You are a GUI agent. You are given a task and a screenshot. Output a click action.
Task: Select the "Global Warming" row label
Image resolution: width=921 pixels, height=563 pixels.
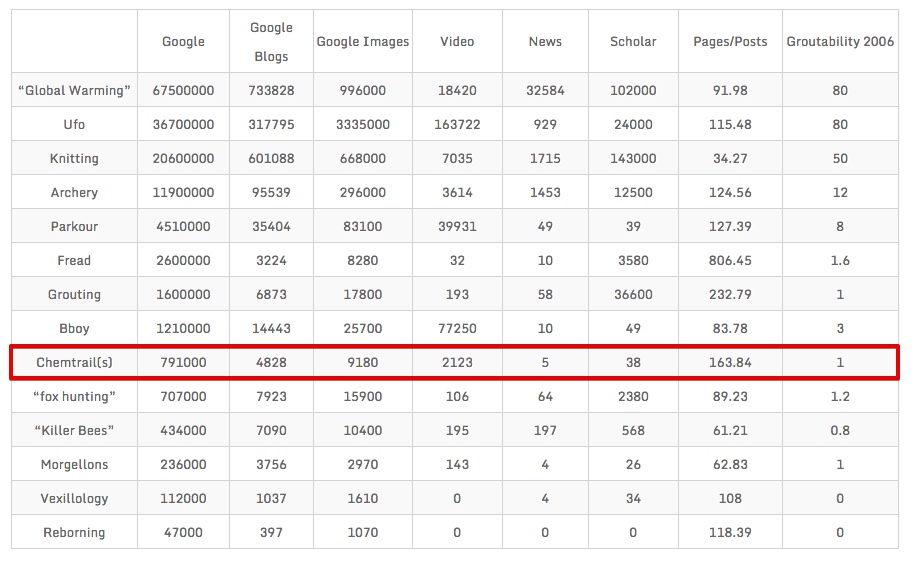(x=75, y=91)
